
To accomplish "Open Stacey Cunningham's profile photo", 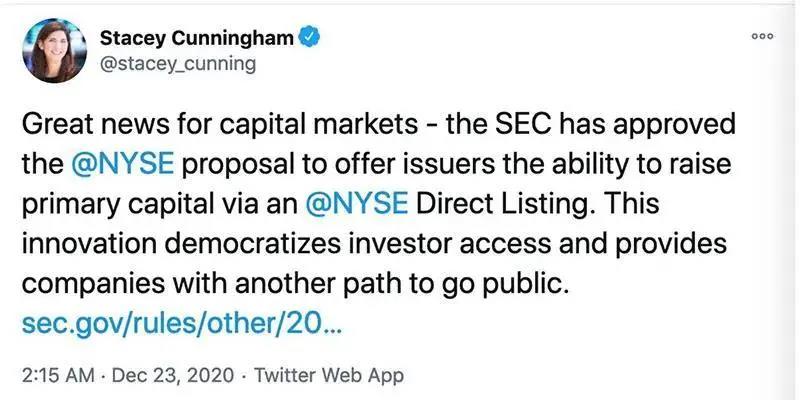I will point(55,51).
